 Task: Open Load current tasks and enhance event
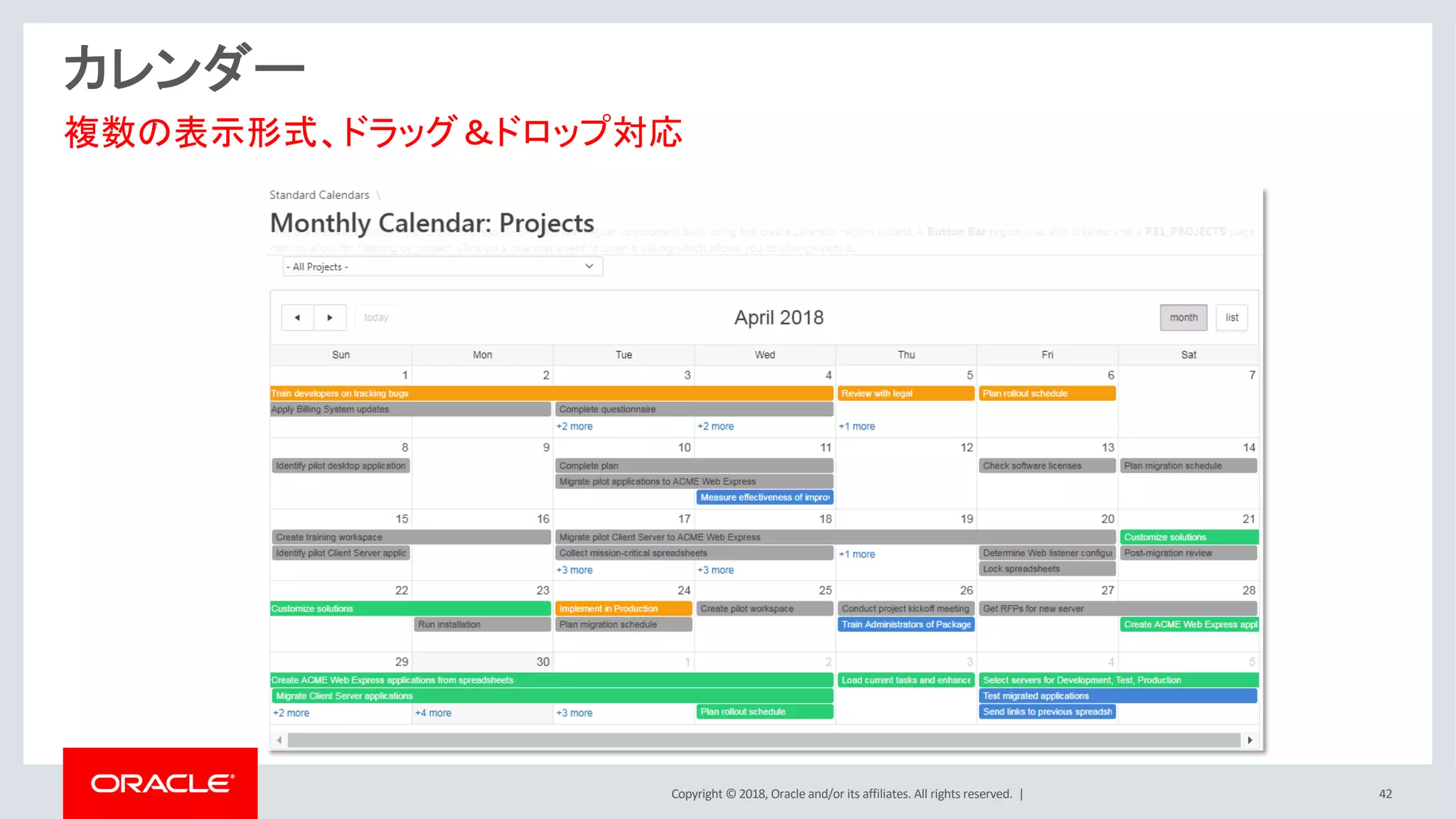906,680
